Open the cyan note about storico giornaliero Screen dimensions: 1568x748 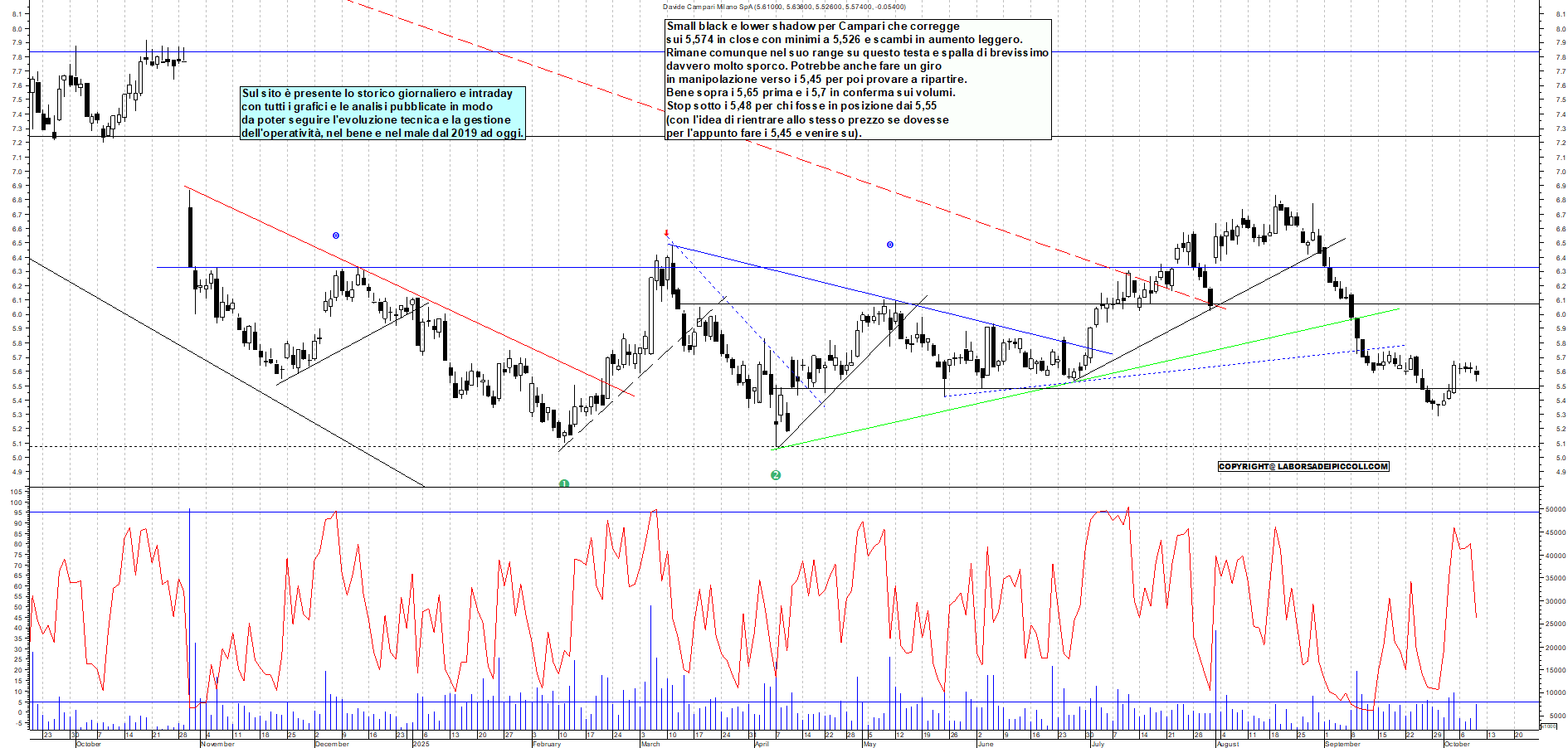pyautogui.click(x=382, y=114)
